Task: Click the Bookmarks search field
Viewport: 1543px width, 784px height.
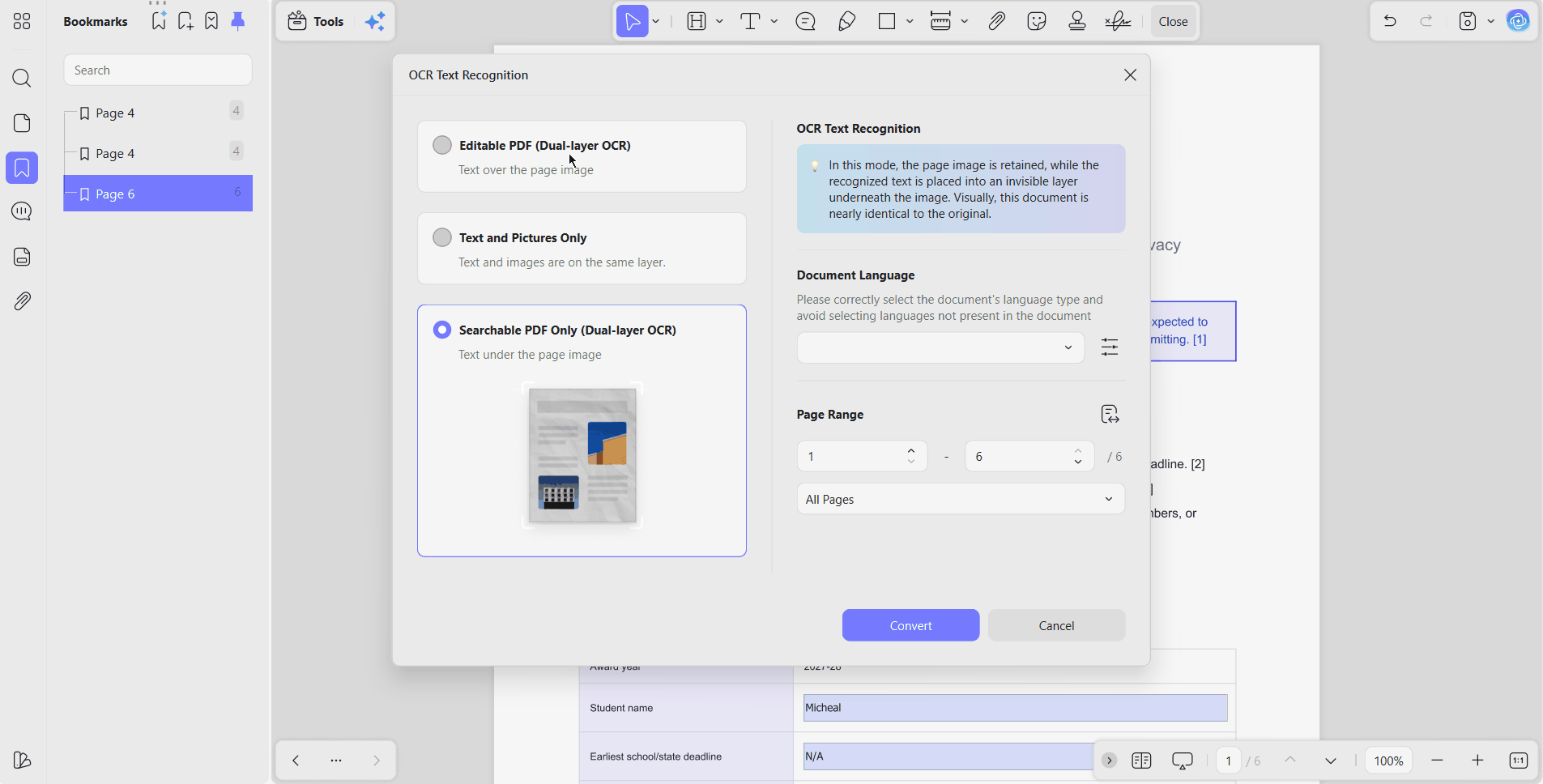Action: [158, 70]
